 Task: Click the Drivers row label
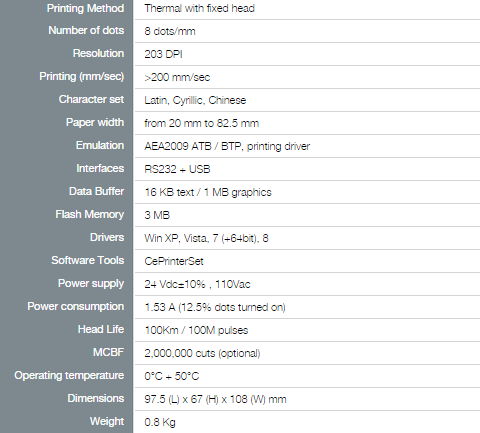click(107, 237)
